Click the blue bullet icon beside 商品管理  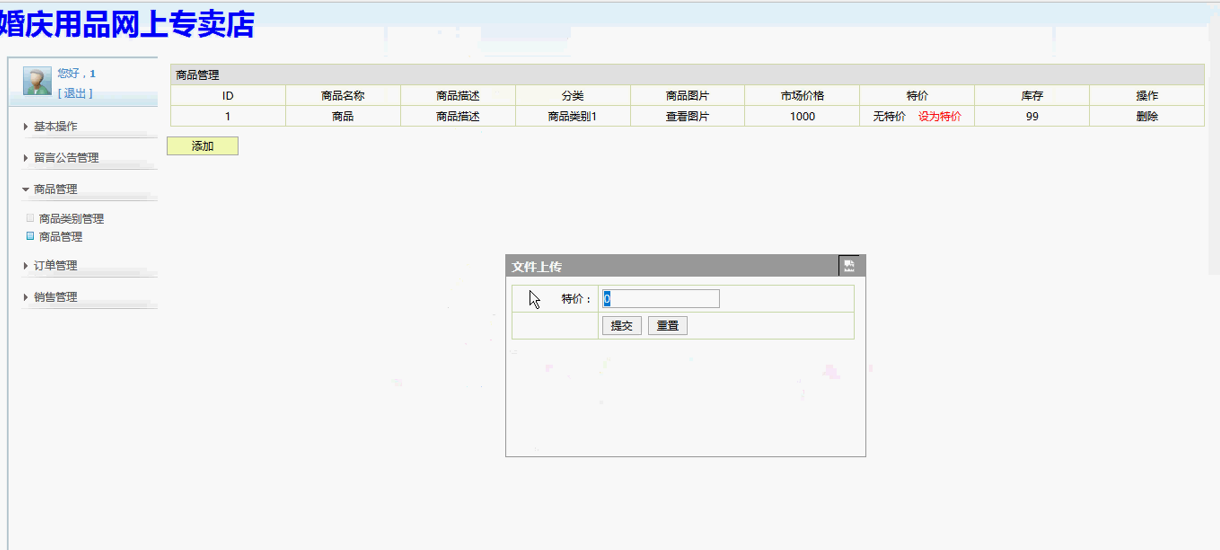click(30, 236)
